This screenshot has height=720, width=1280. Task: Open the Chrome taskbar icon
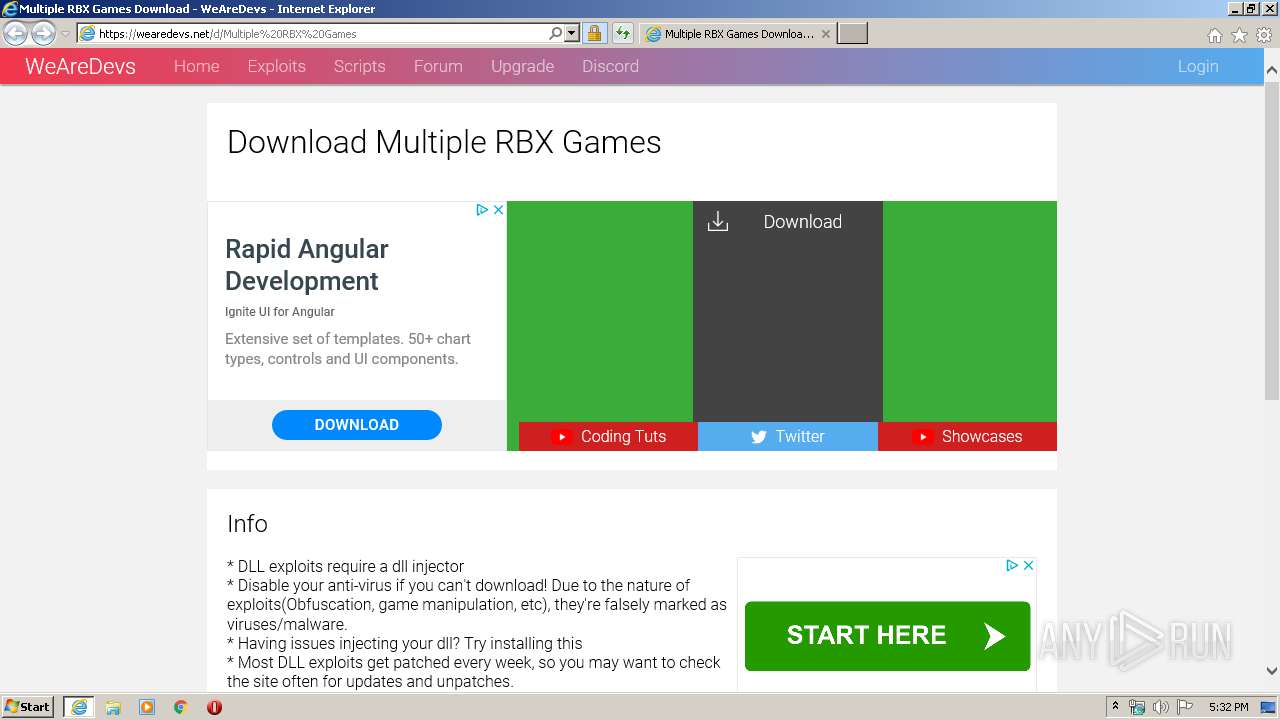(180, 707)
